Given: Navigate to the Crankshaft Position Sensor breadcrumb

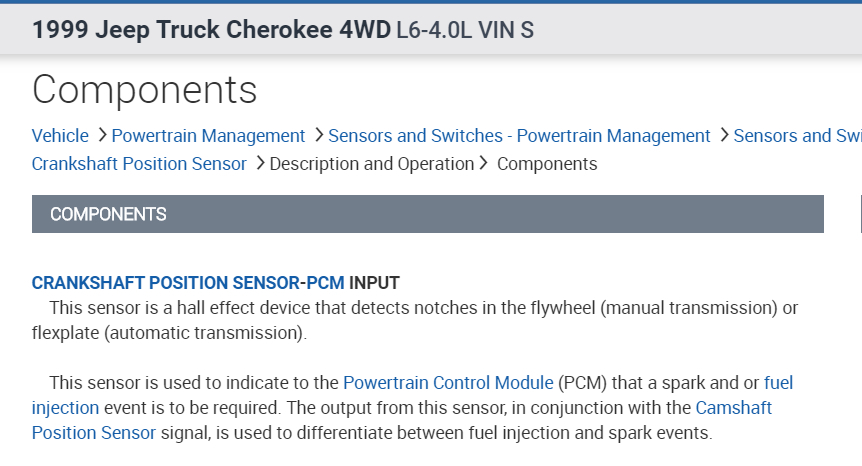Looking at the screenshot, I should pyautogui.click(x=139, y=163).
